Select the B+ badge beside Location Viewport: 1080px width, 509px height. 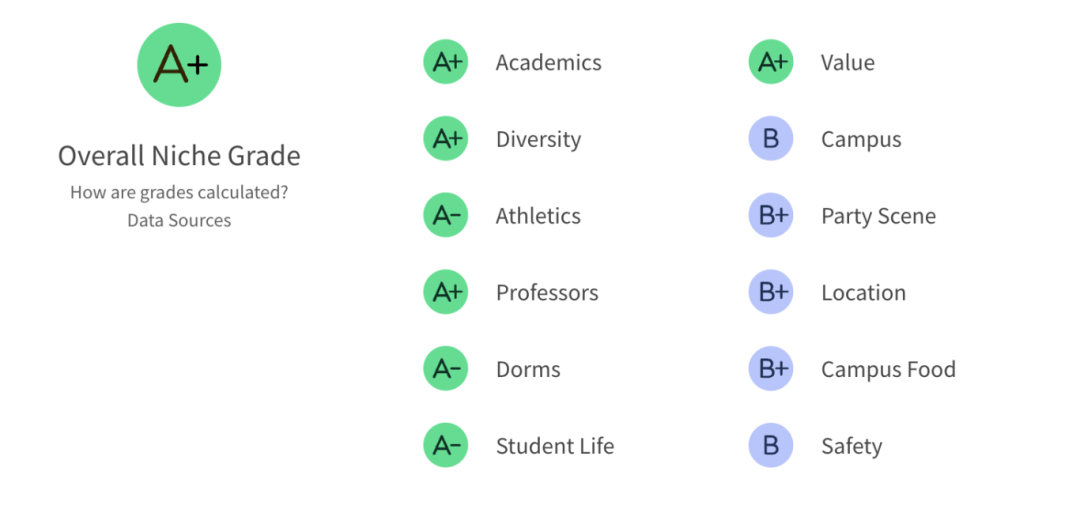(771, 292)
